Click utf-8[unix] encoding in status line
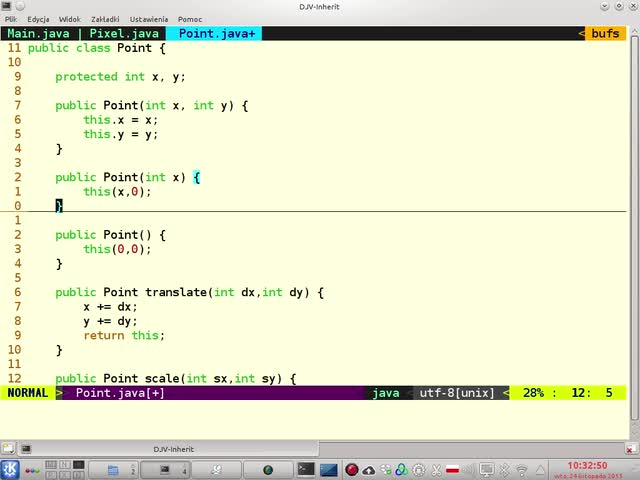The image size is (640, 480). point(457,393)
